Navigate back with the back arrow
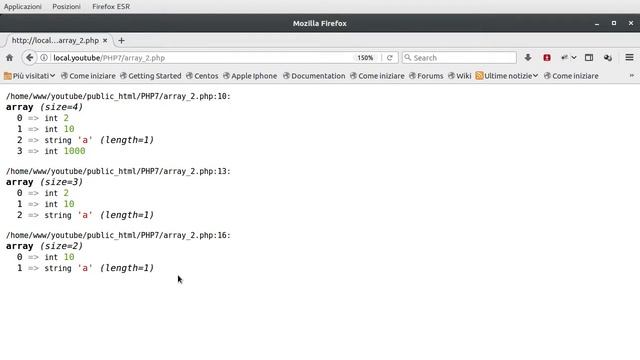The image size is (640, 360). click(x=29, y=58)
